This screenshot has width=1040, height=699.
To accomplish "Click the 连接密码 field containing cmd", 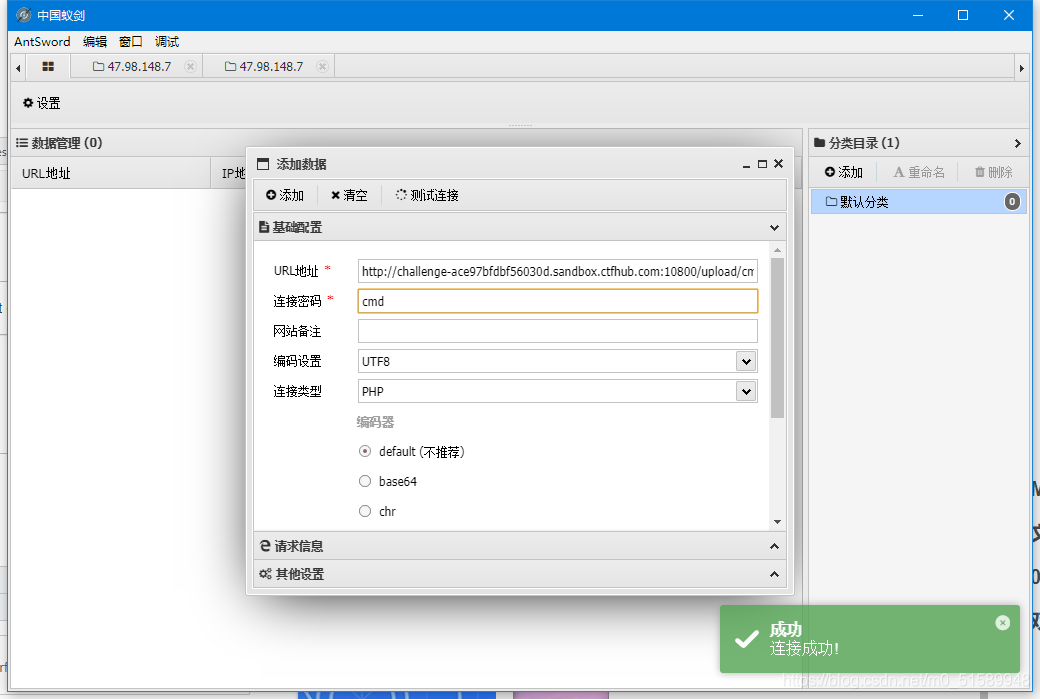I will 558,301.
